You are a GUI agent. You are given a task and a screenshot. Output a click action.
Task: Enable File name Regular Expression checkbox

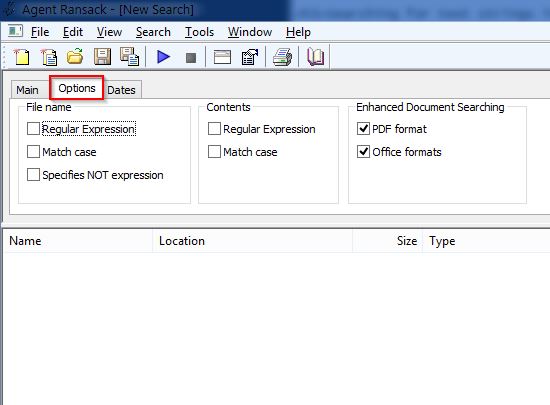coord(33,129)
